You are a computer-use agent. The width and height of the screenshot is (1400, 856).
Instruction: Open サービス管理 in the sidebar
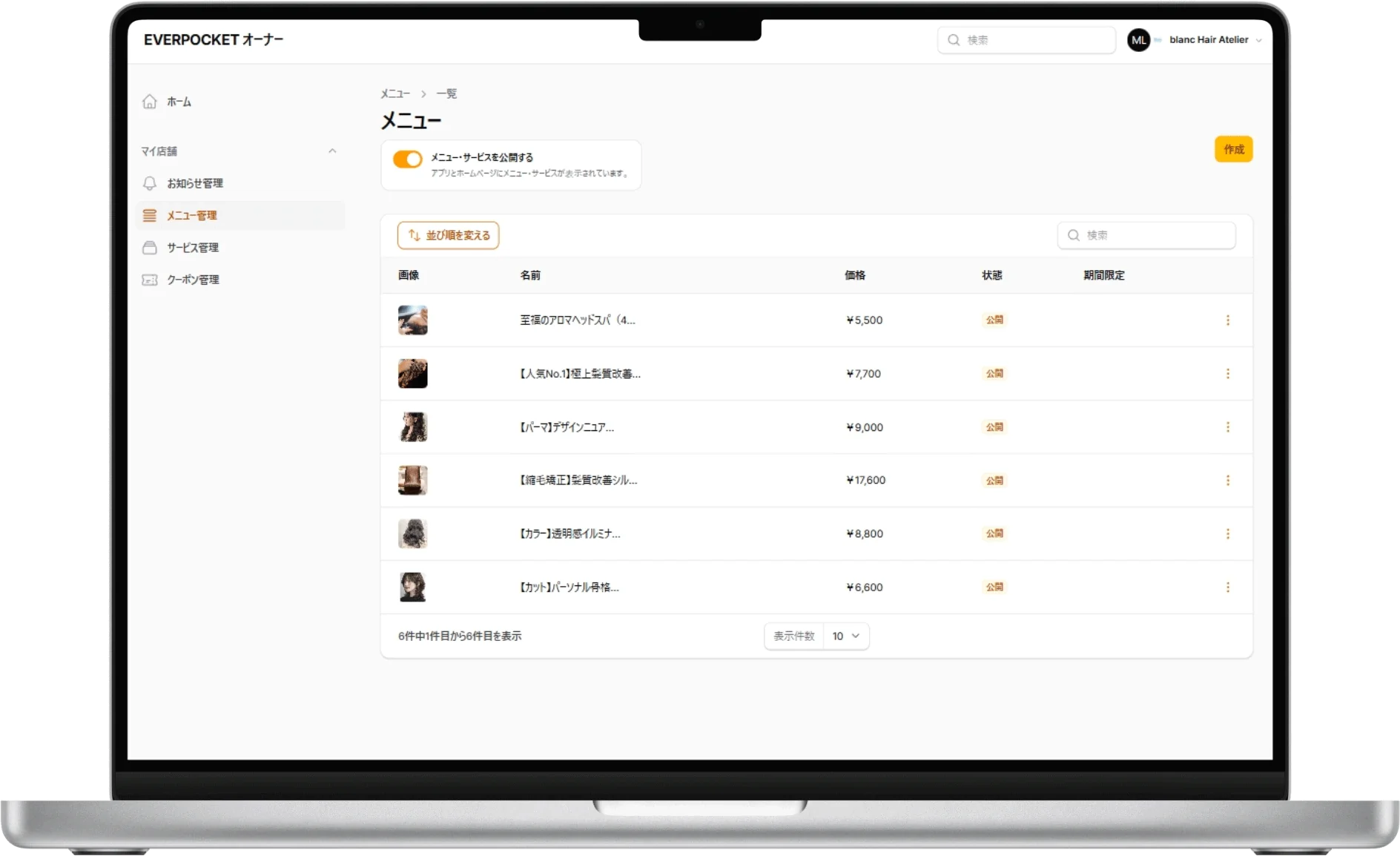click(x=241, y=248)
